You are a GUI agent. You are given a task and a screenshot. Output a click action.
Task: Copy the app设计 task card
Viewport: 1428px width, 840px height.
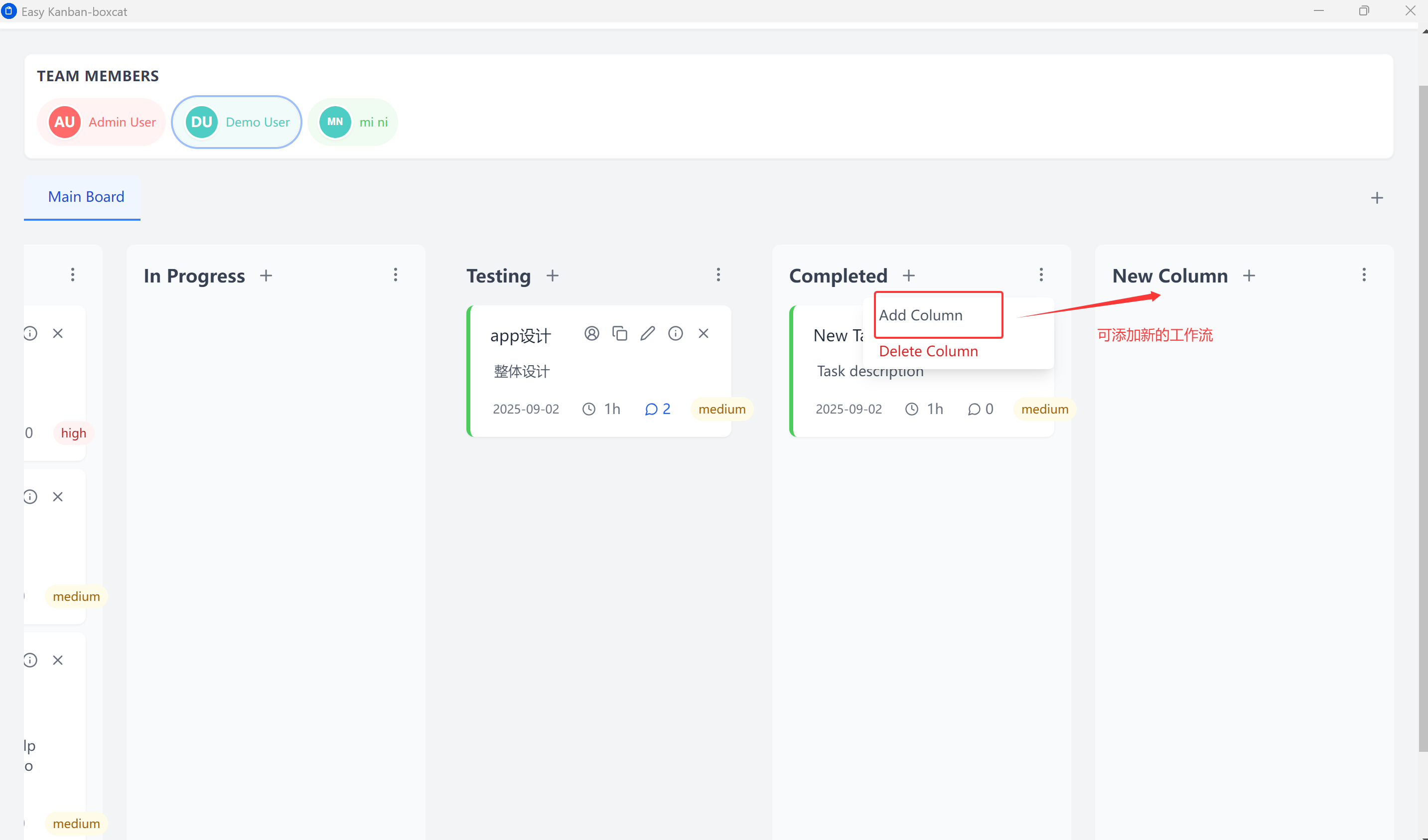(620, 333)
